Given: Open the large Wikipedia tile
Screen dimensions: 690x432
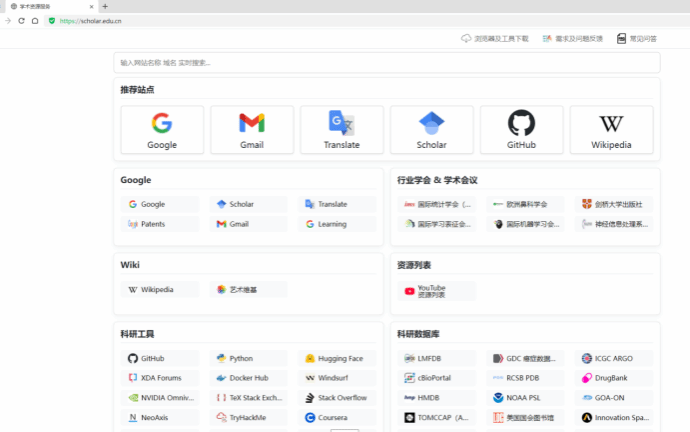Looking at the screenshot, I should pos(611,130).
